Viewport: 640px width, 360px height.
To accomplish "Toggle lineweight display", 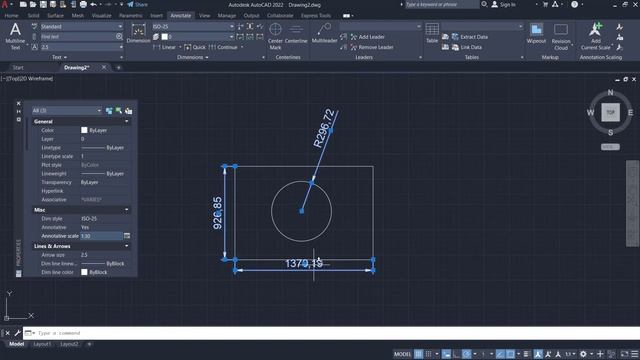I will point(527,354).
